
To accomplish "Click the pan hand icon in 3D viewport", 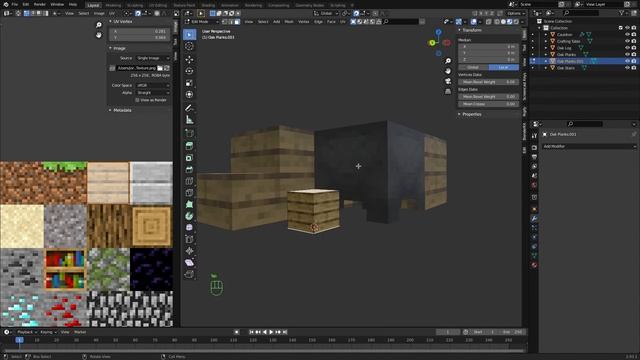I will click(x=448, y=71).
